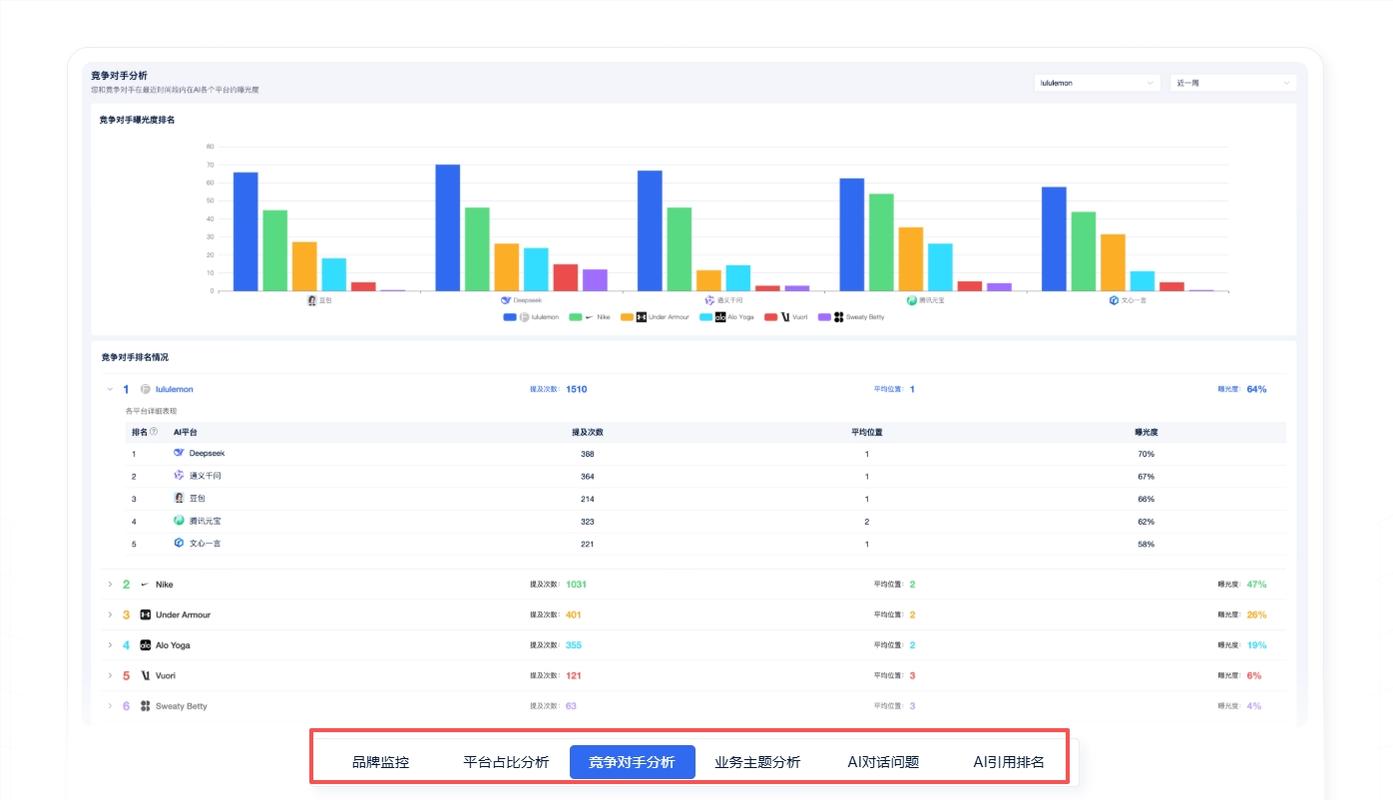This screenshot has width=1393, height=800.
Task: Click the 62% exposure cell for 腾讯元宝
Action: point(1146,521)
